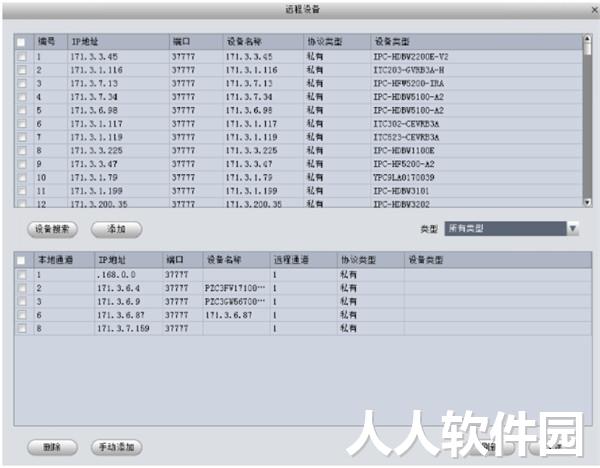Click the 添加 add button
Screen dimensions: 600x468
click(x=116, y=230)
